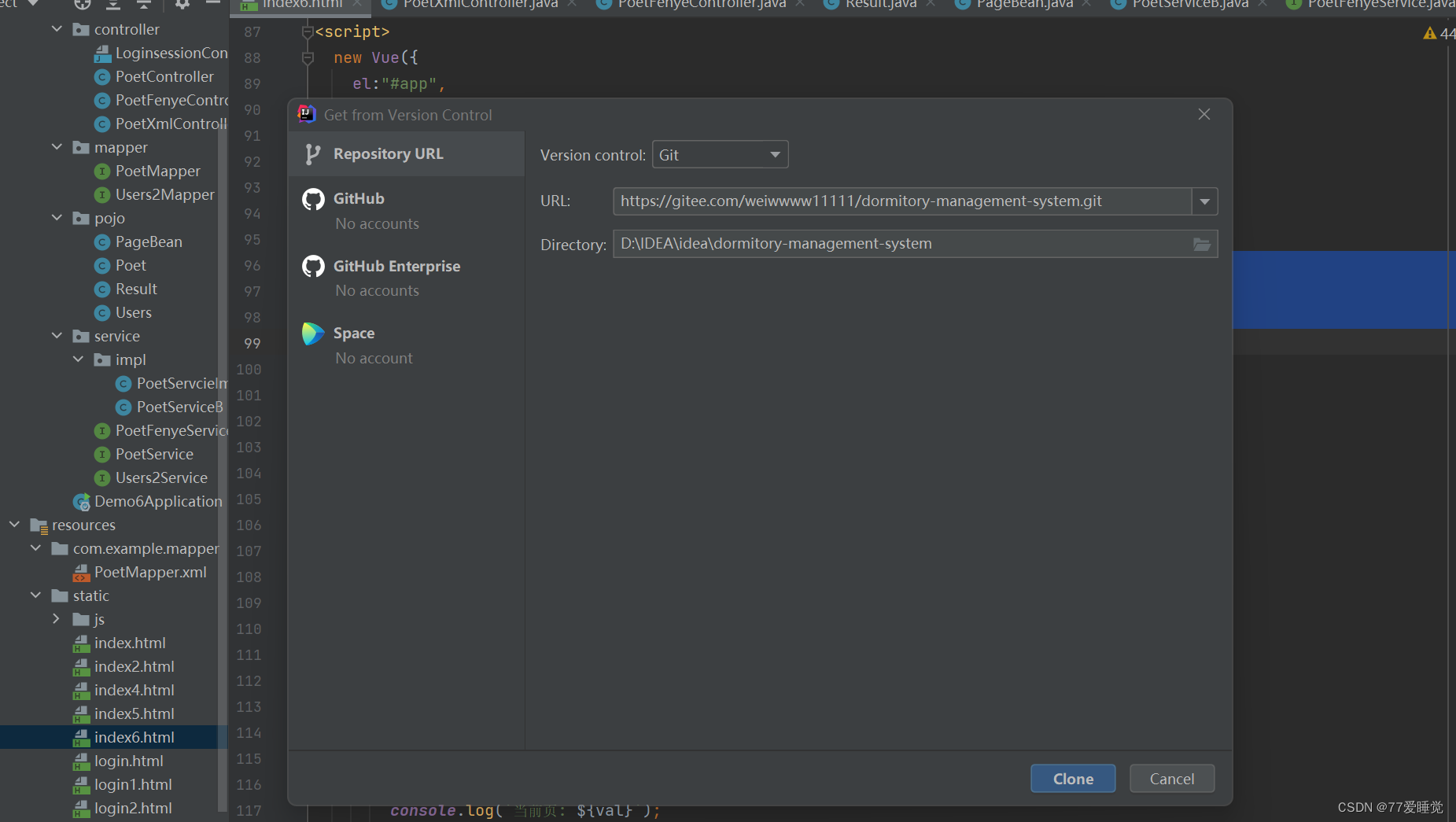Click the repository URL input field
The width and height of the screenshot is (1456, 822).
[902, 201]
